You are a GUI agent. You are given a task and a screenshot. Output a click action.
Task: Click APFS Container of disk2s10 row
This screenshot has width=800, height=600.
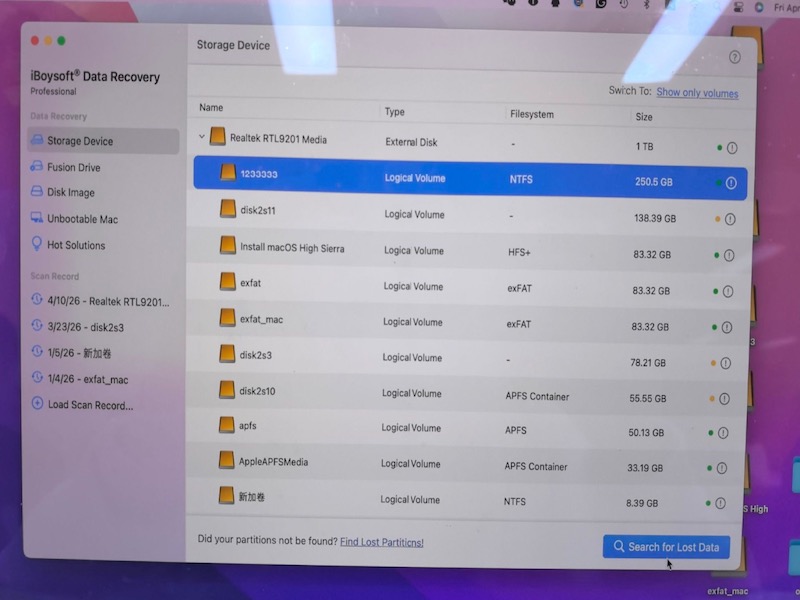pyautogui.click(x=537, y=396)
